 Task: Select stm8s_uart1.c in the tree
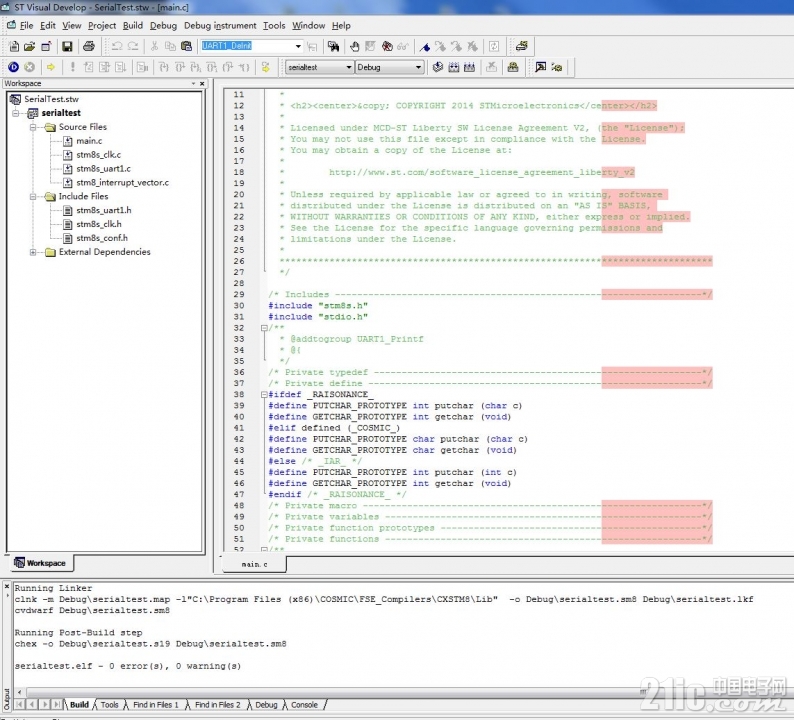[x=103, y=169]
